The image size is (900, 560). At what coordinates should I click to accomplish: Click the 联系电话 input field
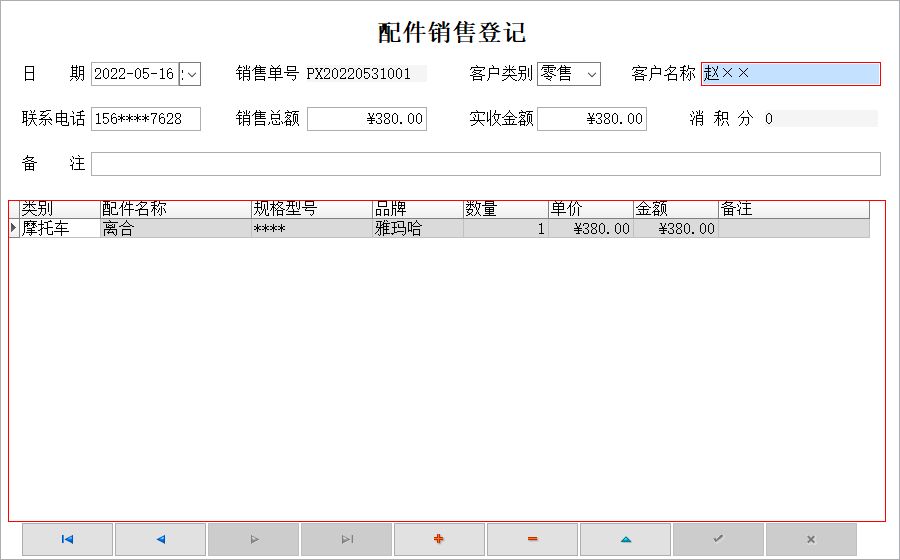coord(146,119)
